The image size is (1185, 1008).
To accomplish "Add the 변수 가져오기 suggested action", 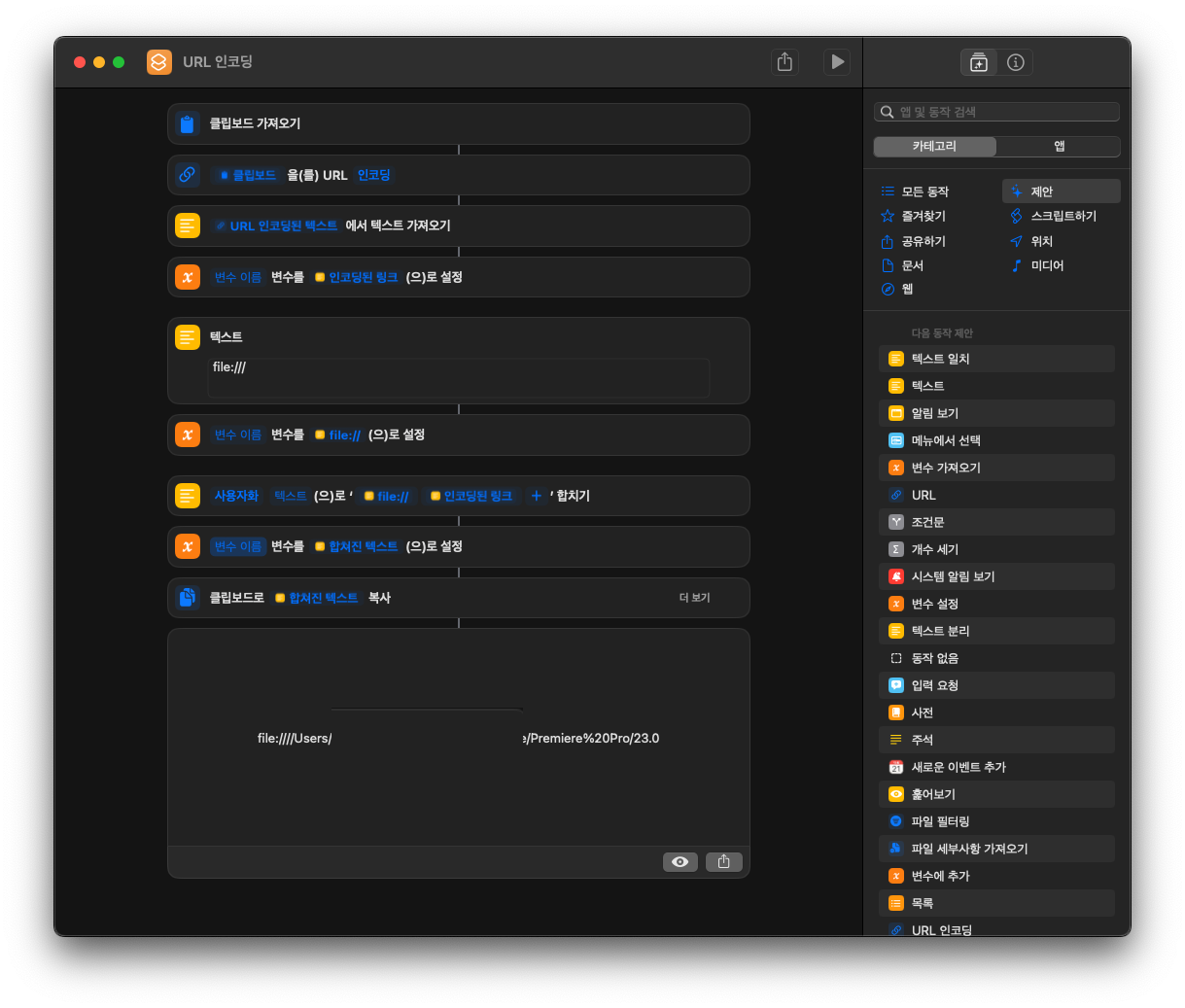I will pos(996,468).
